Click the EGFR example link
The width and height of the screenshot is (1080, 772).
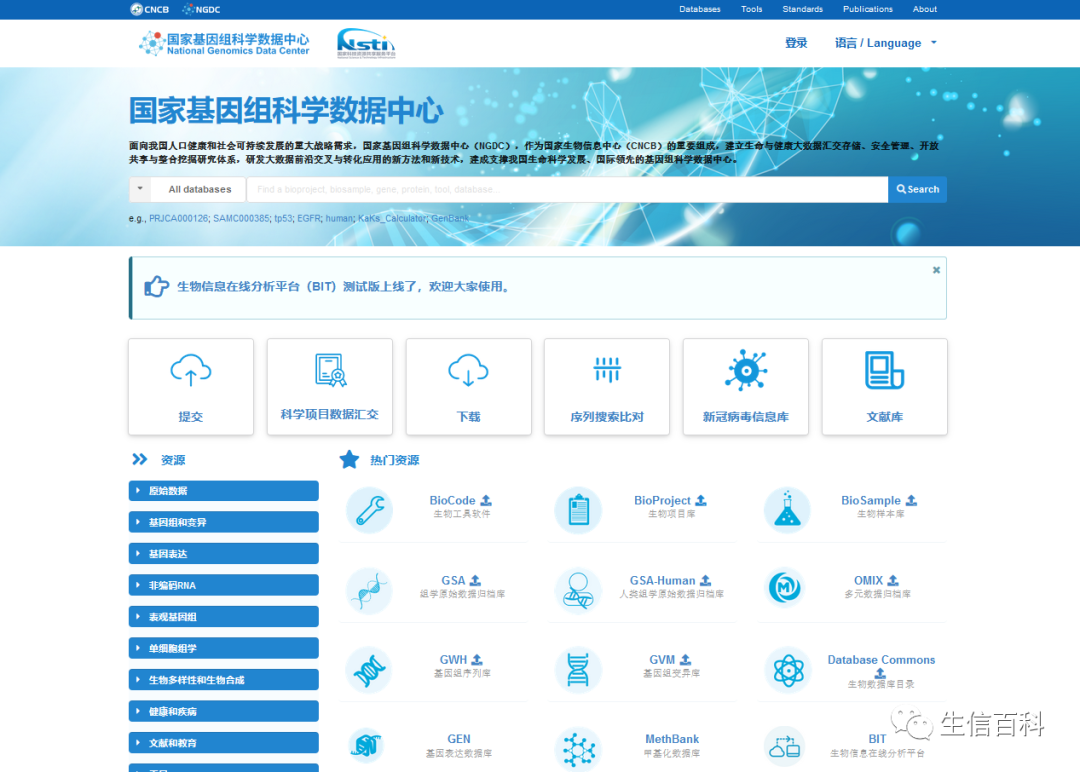[309, 218]
